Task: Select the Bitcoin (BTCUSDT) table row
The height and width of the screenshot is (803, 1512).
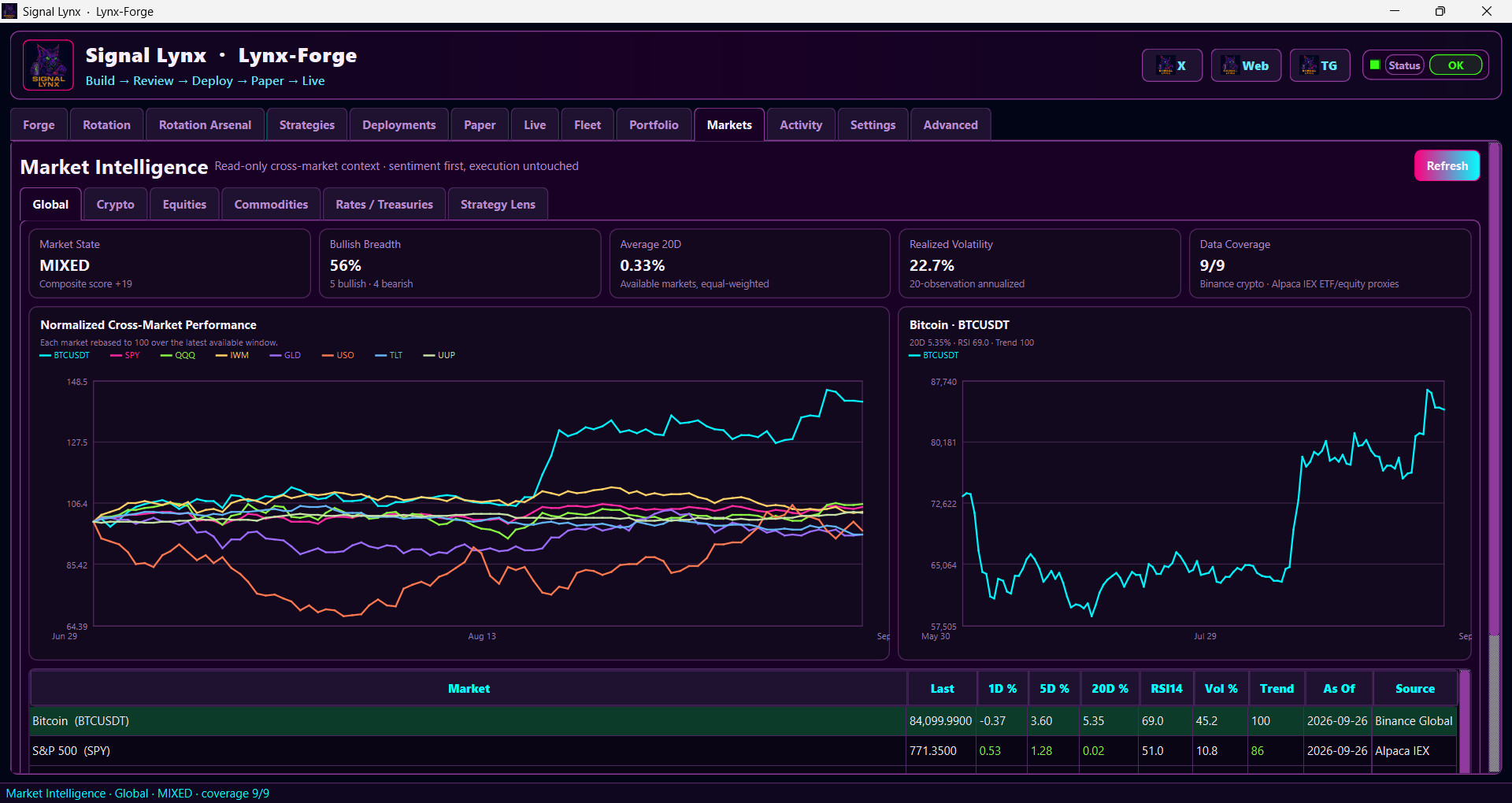Action: pyautogui.click(x=743, y=720)
